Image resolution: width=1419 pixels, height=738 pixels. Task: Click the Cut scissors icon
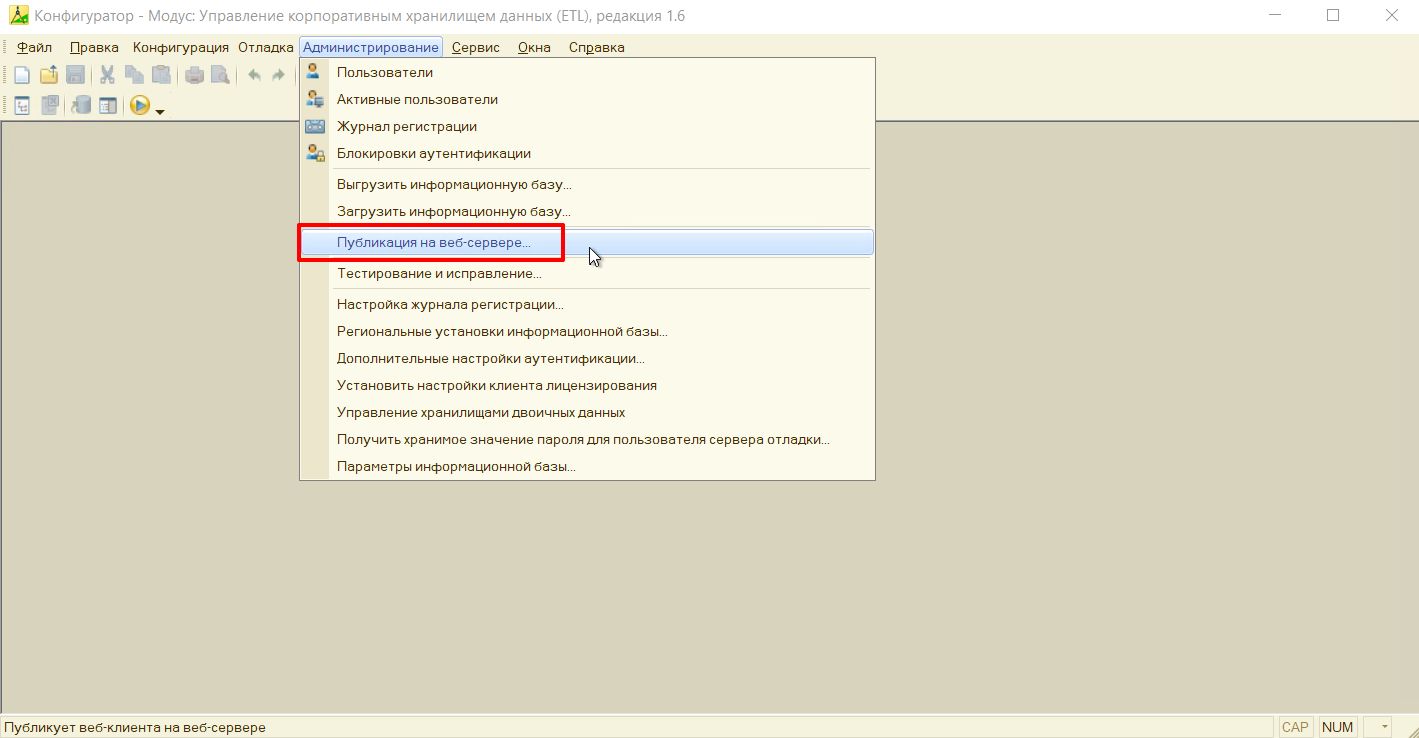pos(107,75)
